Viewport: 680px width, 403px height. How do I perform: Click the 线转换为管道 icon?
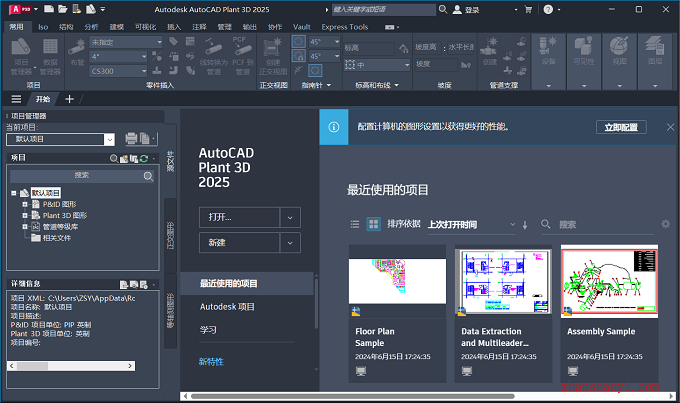213,56
